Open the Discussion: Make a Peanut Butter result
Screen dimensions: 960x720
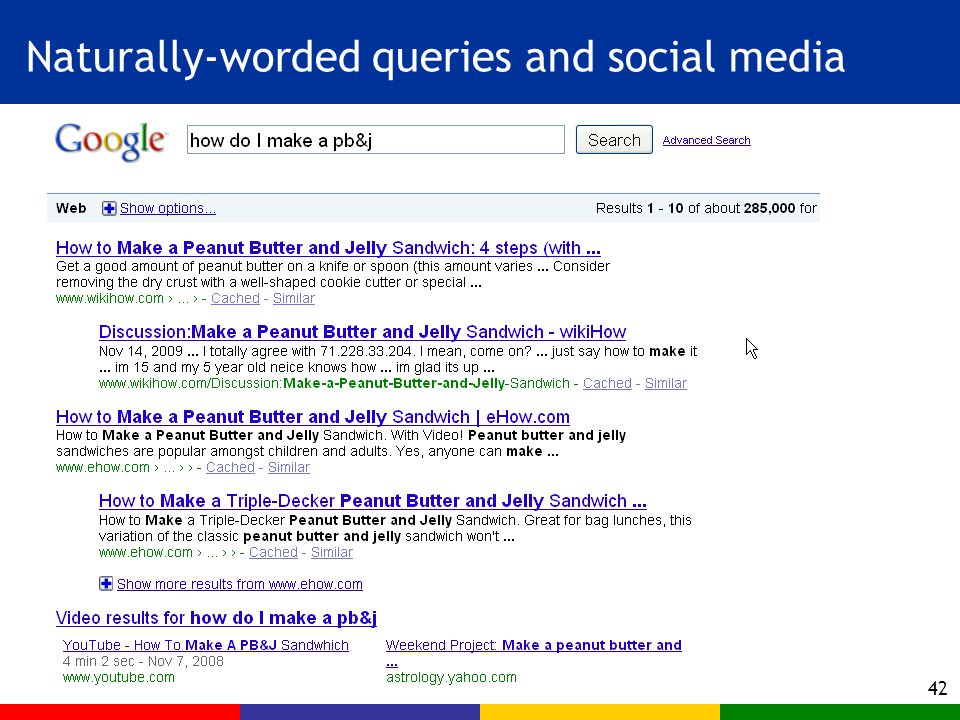pos(362,332)
